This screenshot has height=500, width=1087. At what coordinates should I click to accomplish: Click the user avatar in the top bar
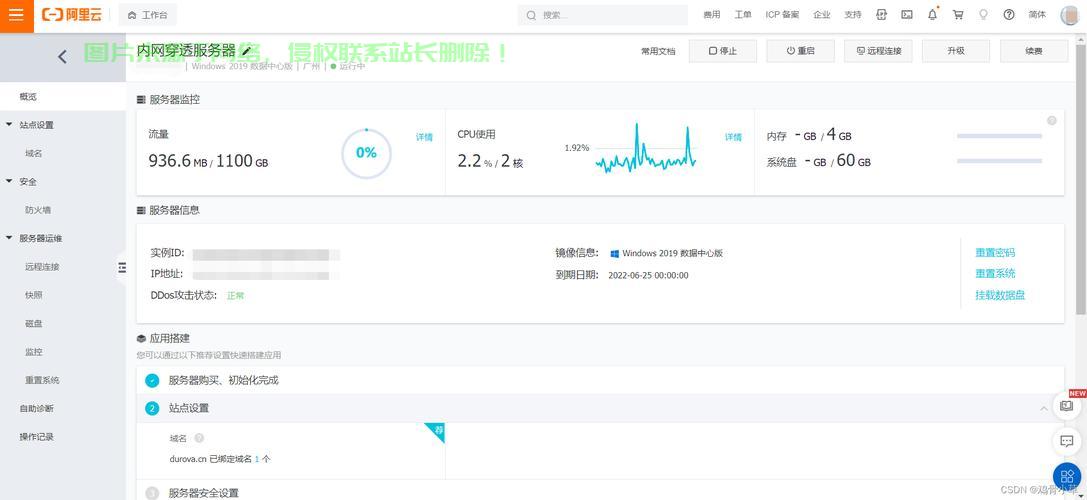[1069, 15]
